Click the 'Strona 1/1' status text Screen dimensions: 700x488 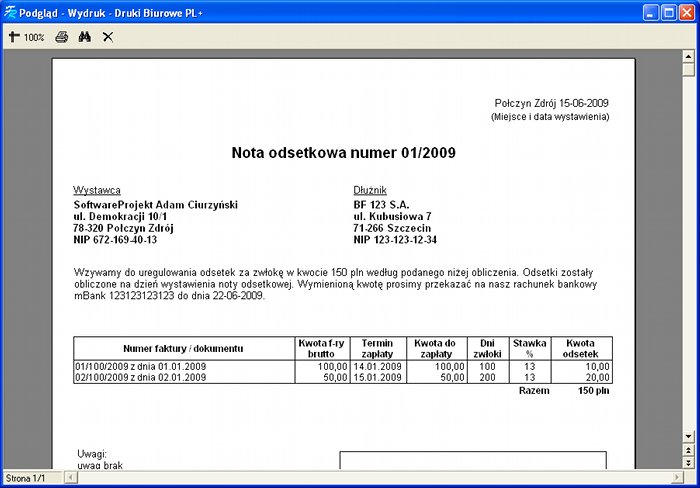coord(25,478)
